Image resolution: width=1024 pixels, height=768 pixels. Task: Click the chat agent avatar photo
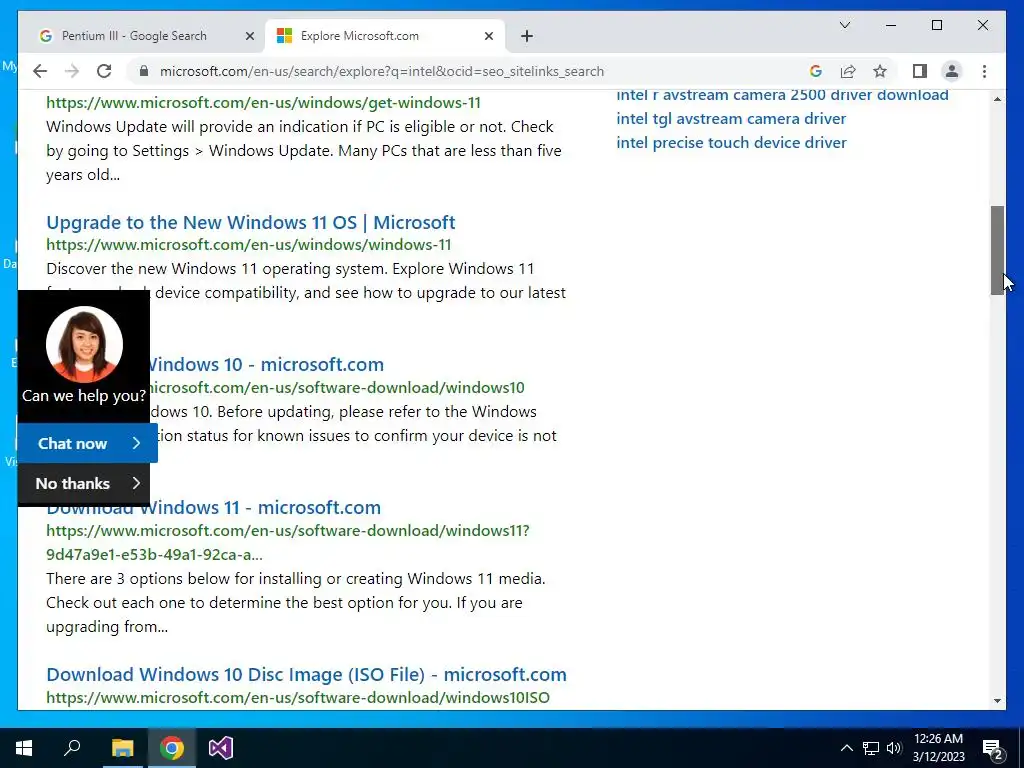tap(84, 344)
